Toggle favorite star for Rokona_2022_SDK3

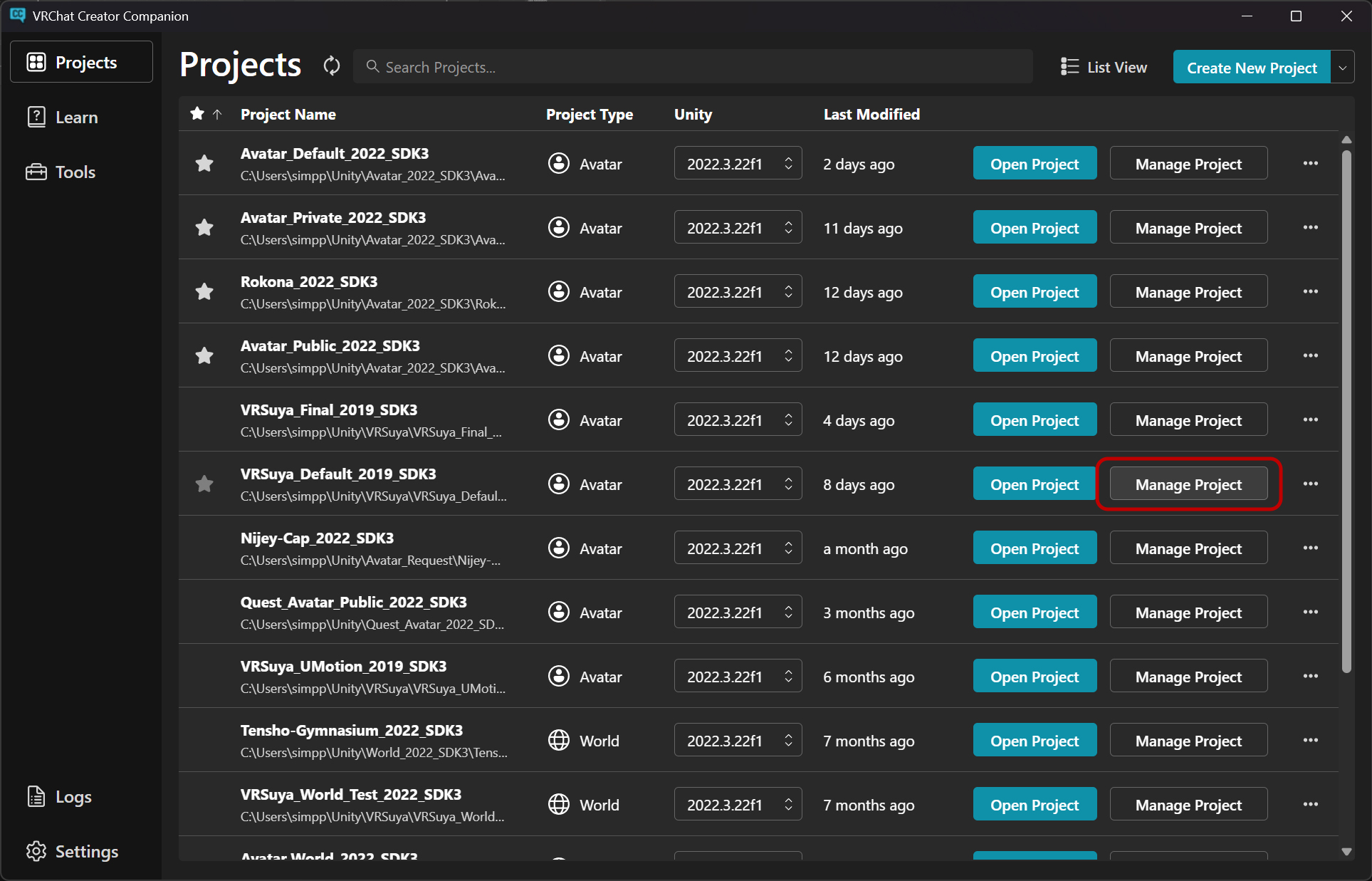pyautogui.click(x=204, y=292)
